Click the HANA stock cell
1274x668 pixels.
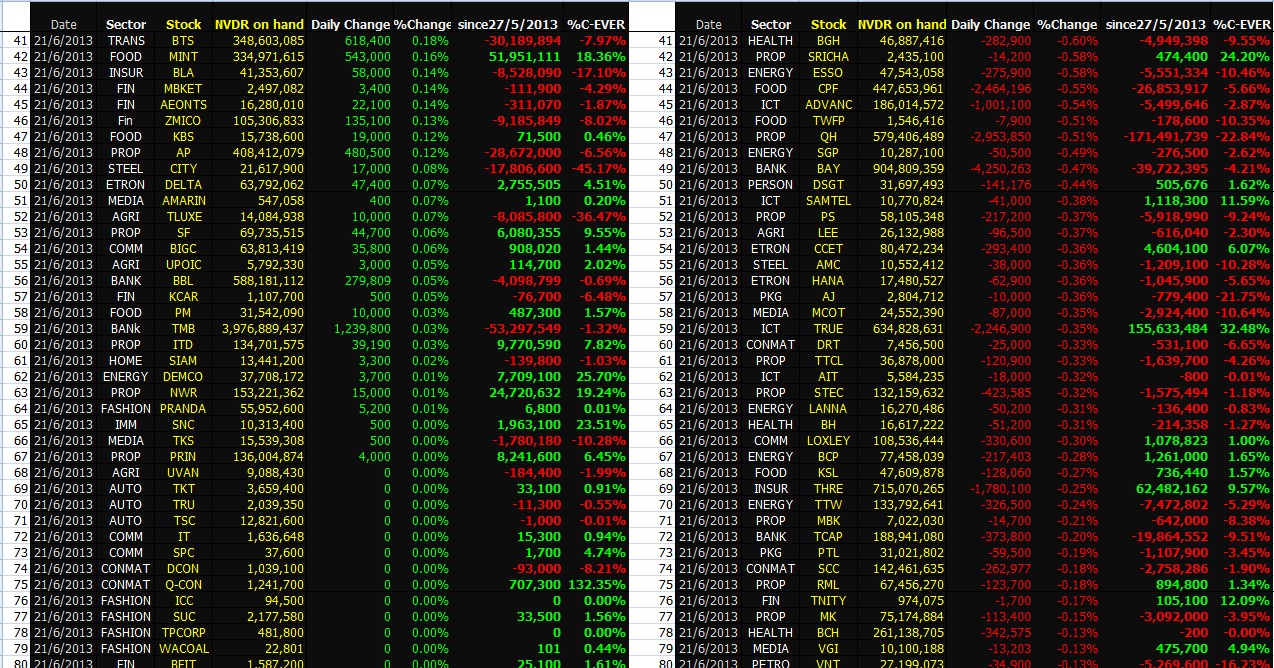click(828, 281)
